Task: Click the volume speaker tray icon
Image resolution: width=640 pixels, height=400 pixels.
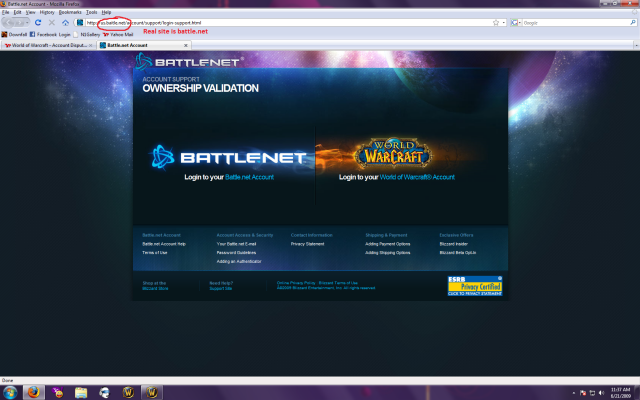Action: click(601, 393)
